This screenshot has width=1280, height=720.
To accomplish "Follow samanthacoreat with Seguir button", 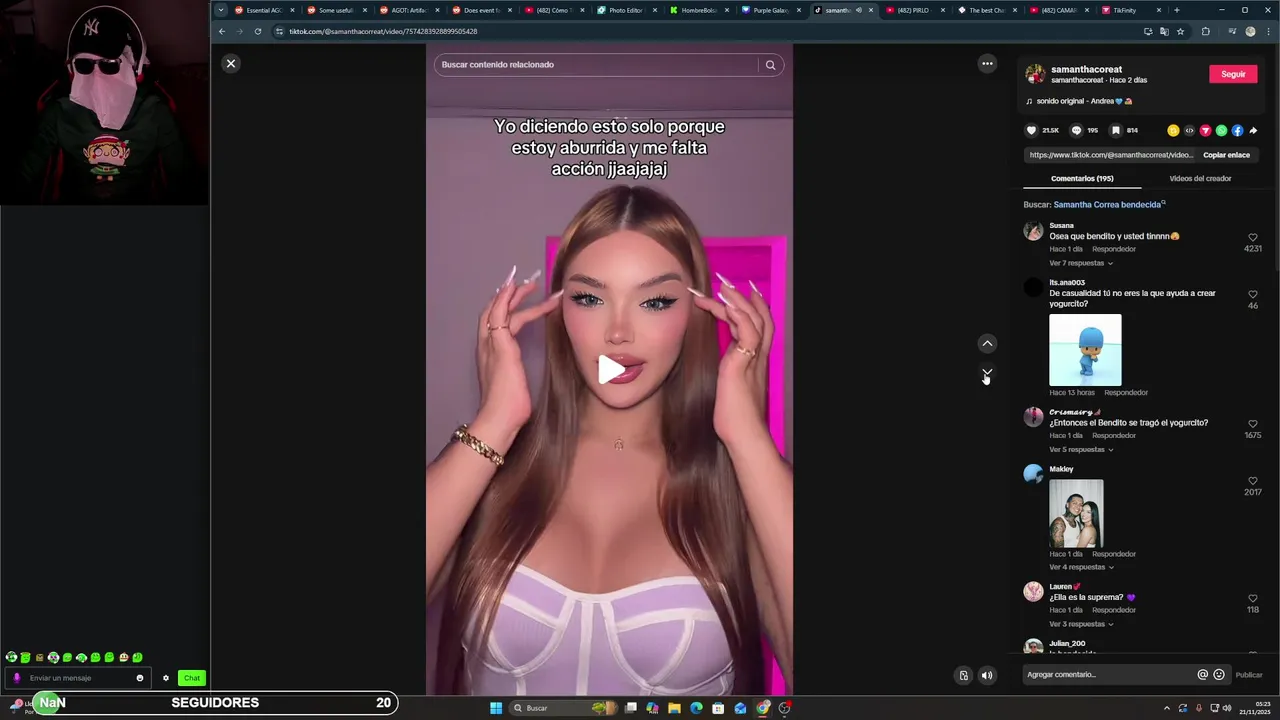I will pos(1233,74).
